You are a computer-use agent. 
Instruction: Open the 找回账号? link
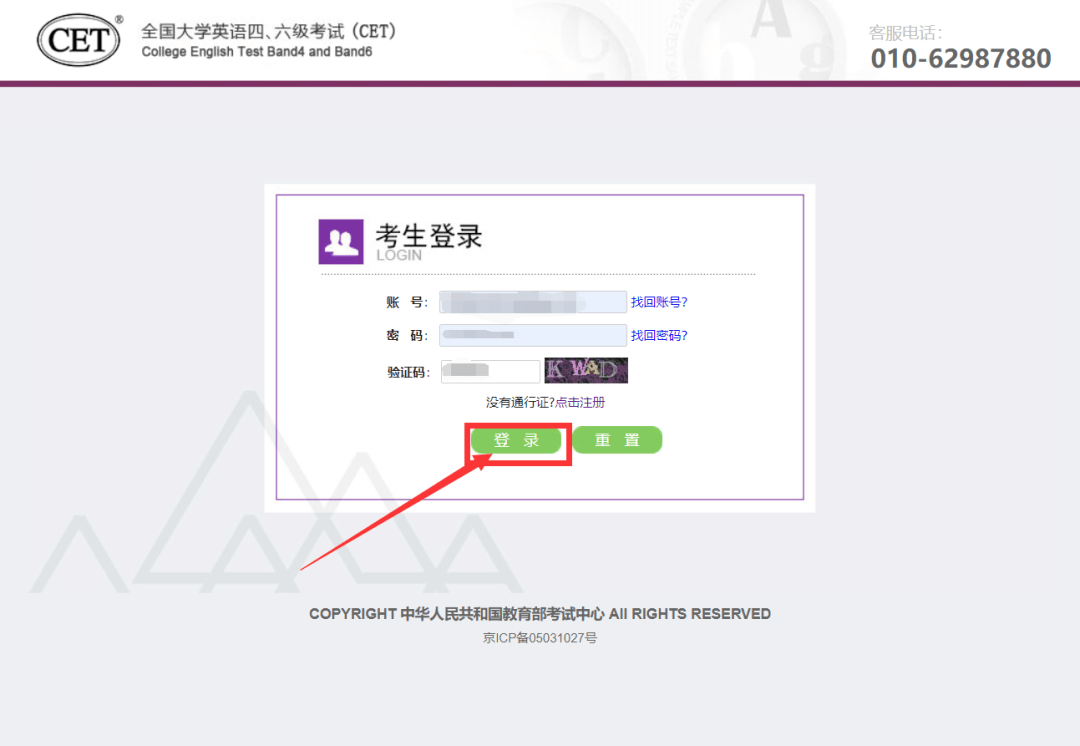tap(659, 302)
